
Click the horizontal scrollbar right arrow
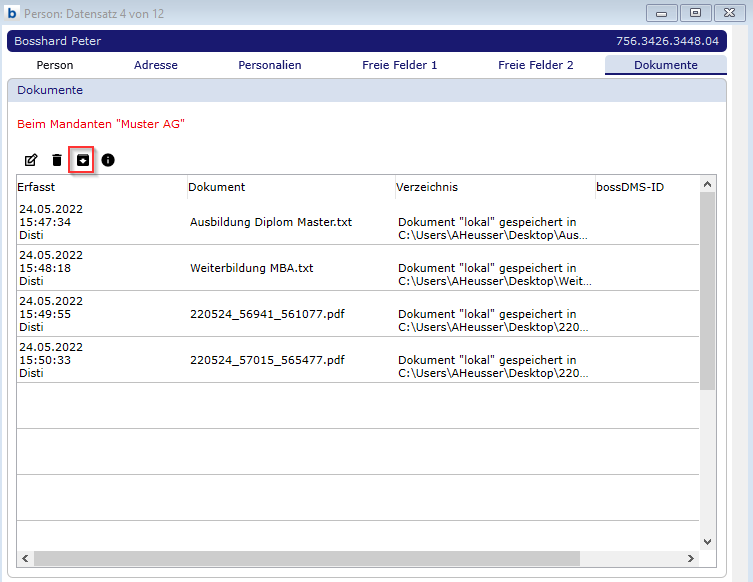pos(690,559)
